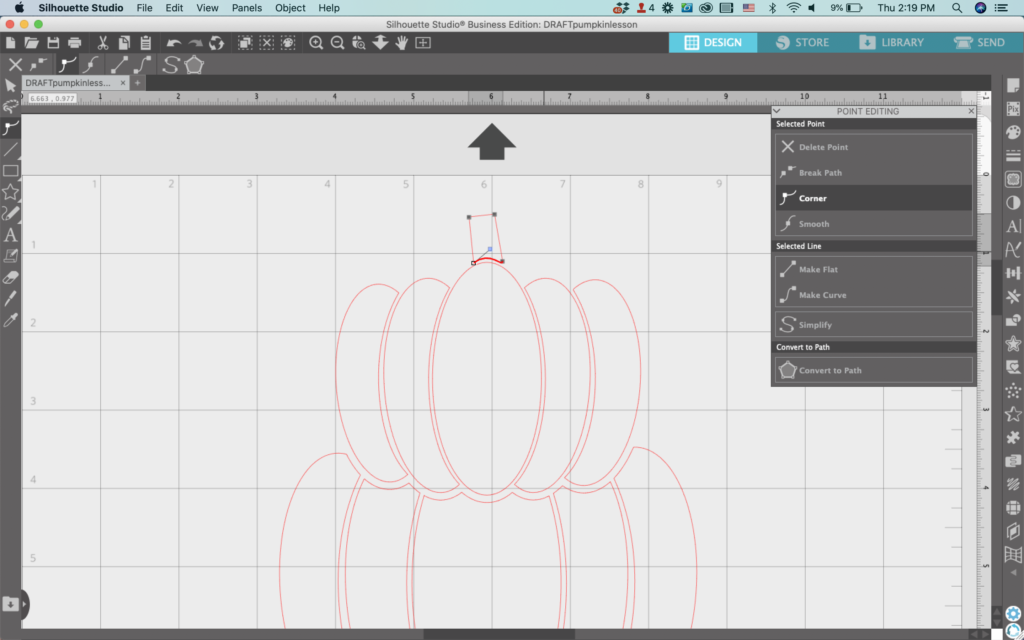Set point to Corner in panel

click(x=874, y=198)
